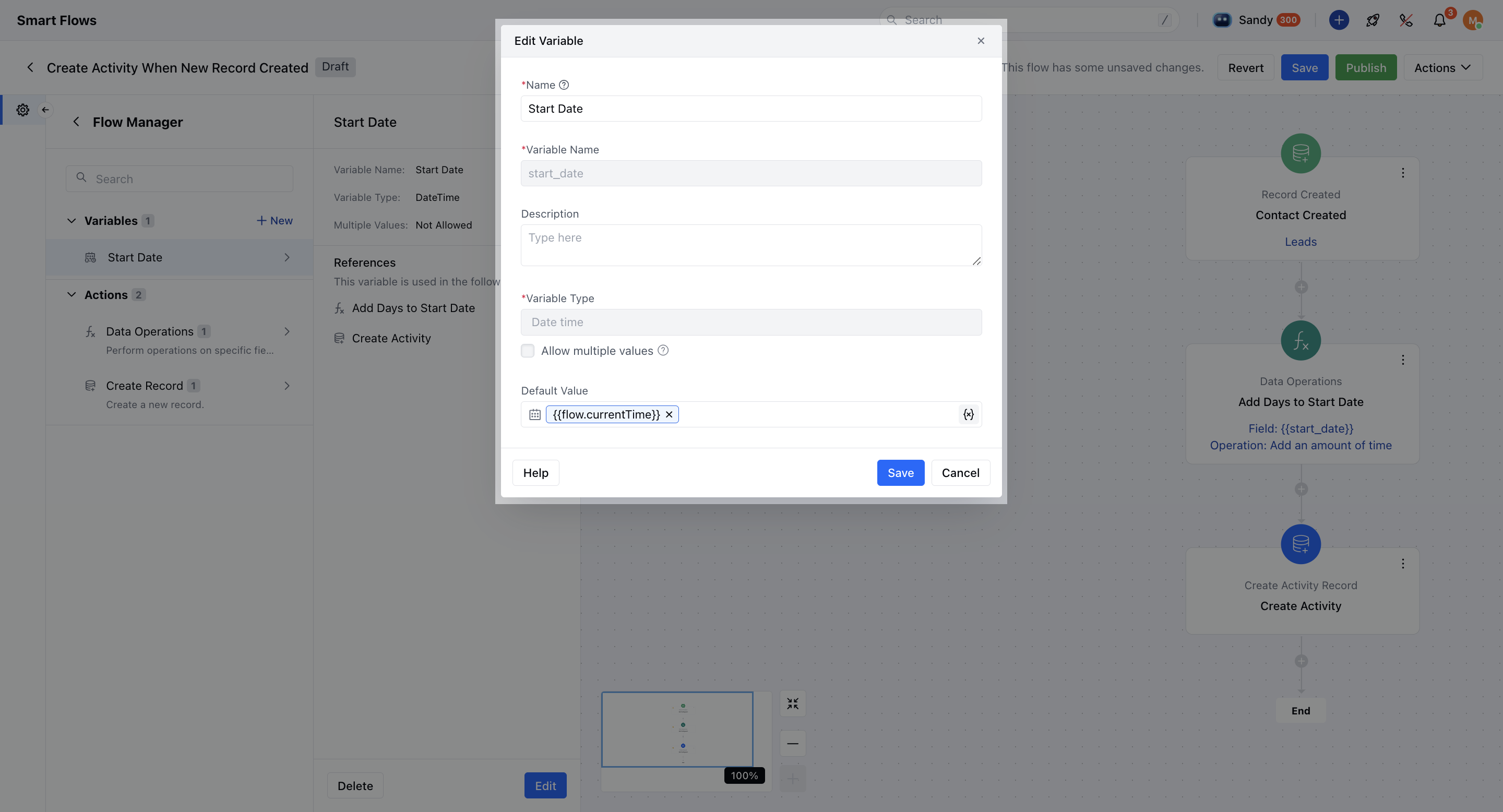The height and width of the screenshot is (812, 1503).
Task: Click the variable picker braces icon
Action: click(x=968, y=414)
